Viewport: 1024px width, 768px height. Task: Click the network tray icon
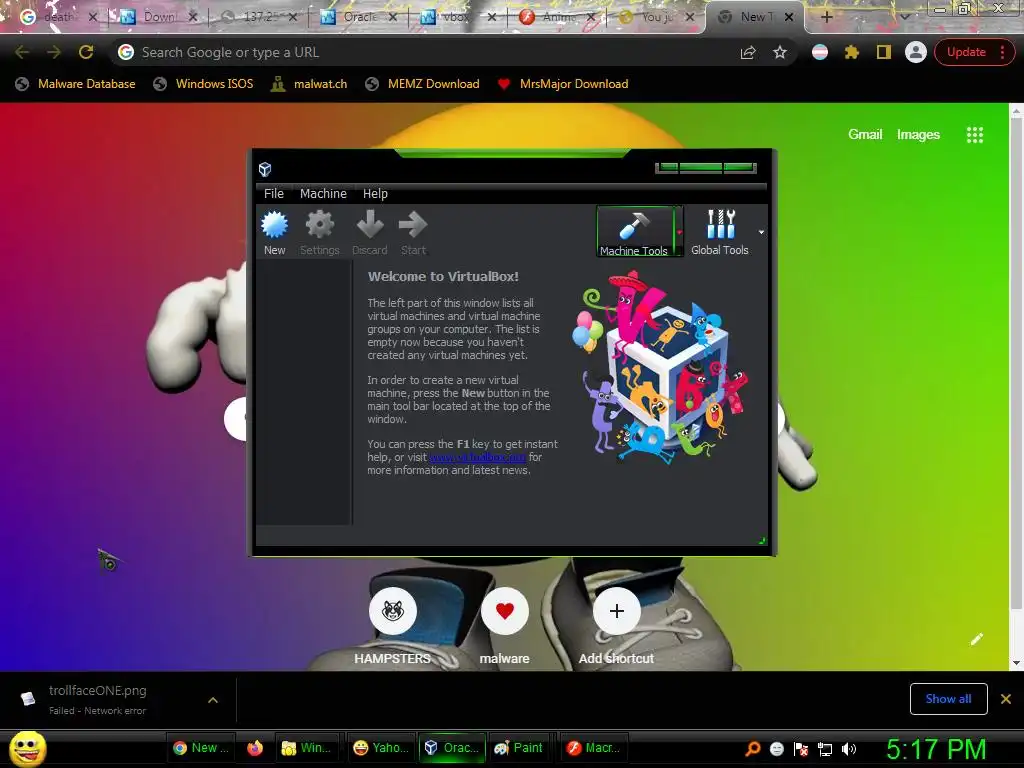coord(825,749)
